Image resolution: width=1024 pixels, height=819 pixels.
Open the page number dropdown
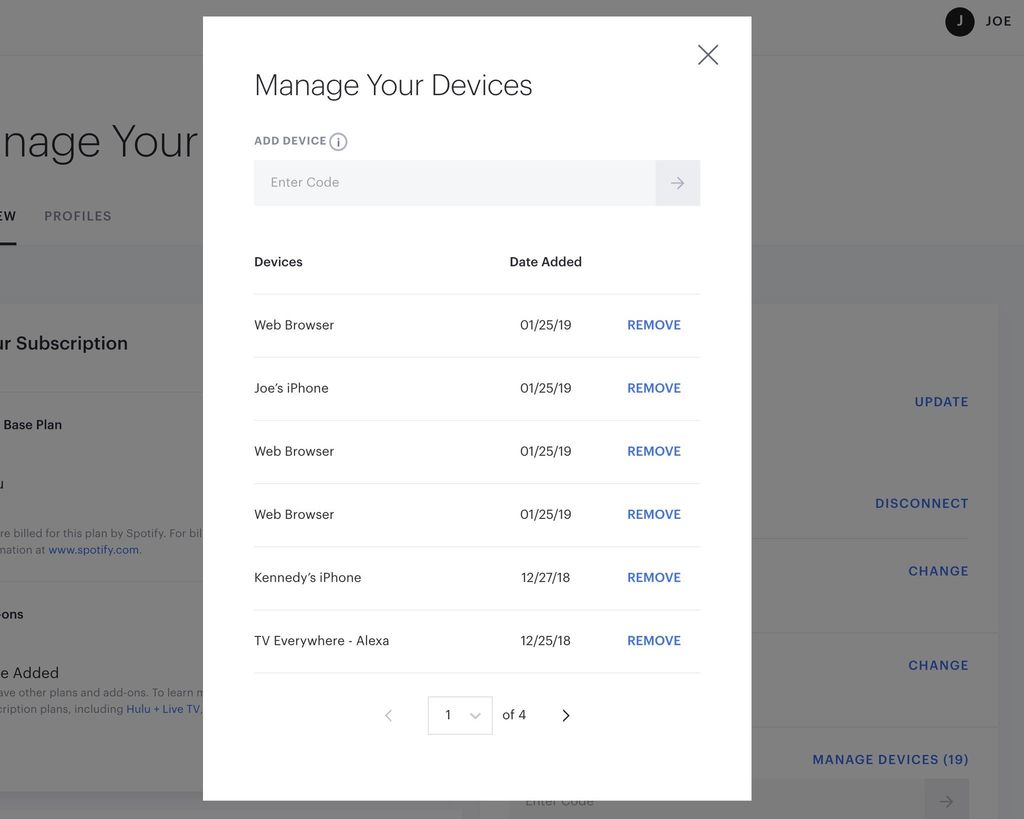459,715
